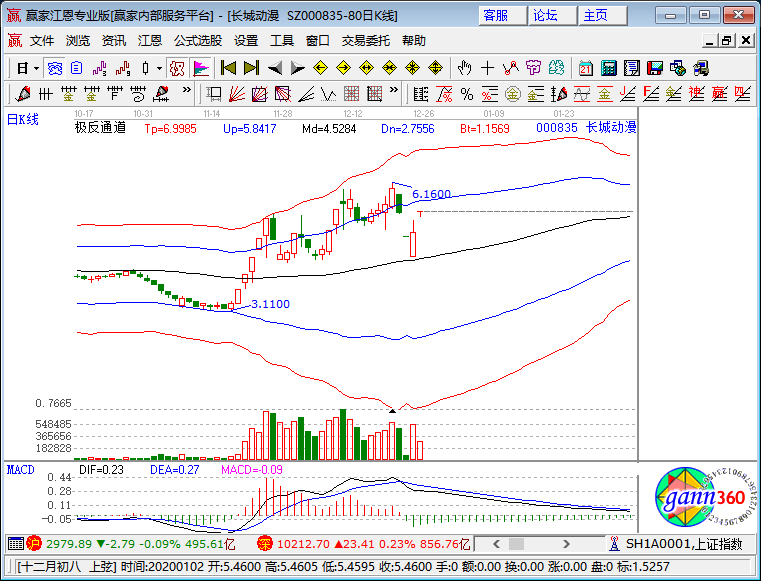Image resolution: width=761 pixels, height=581 pixels.
Task: Click the MACD indicator label
Action: pos(20,470)
